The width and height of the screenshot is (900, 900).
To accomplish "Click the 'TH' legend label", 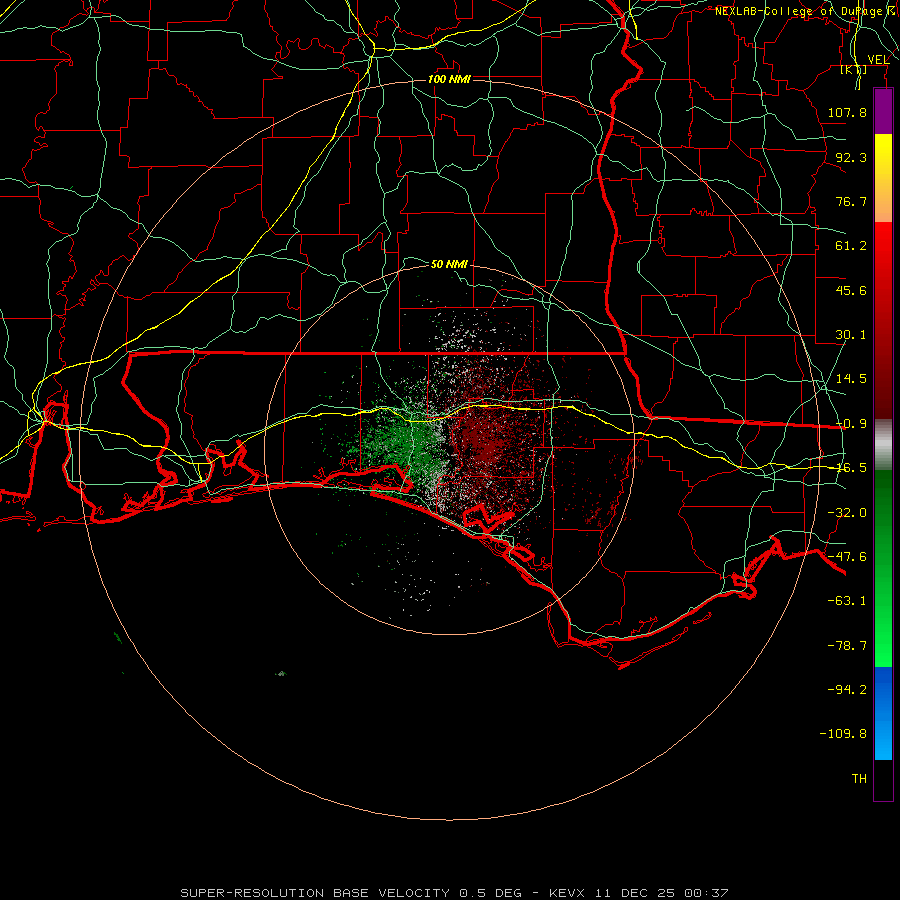I will pos(859,779).
